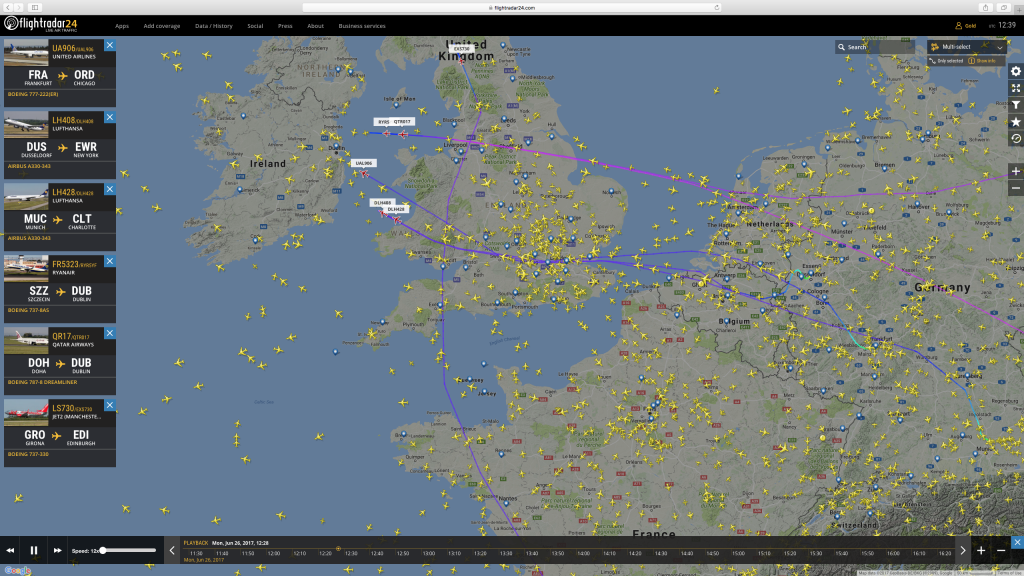The image size is (1024, 576).
Task: Open the Social menu
Action: click(x=255, y=26)
